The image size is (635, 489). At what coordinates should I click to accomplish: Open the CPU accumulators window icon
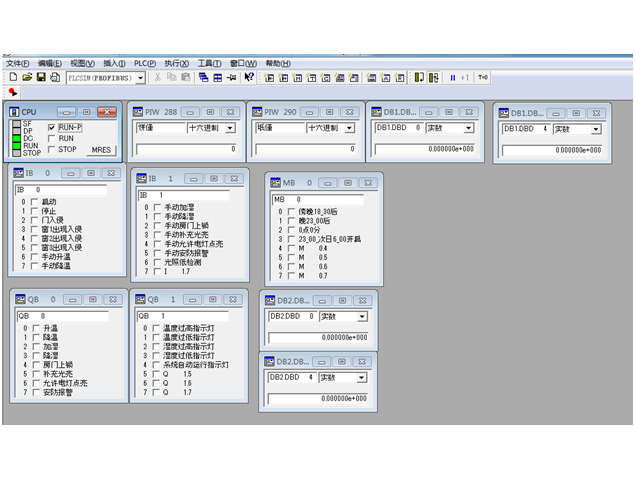point(386,77)
